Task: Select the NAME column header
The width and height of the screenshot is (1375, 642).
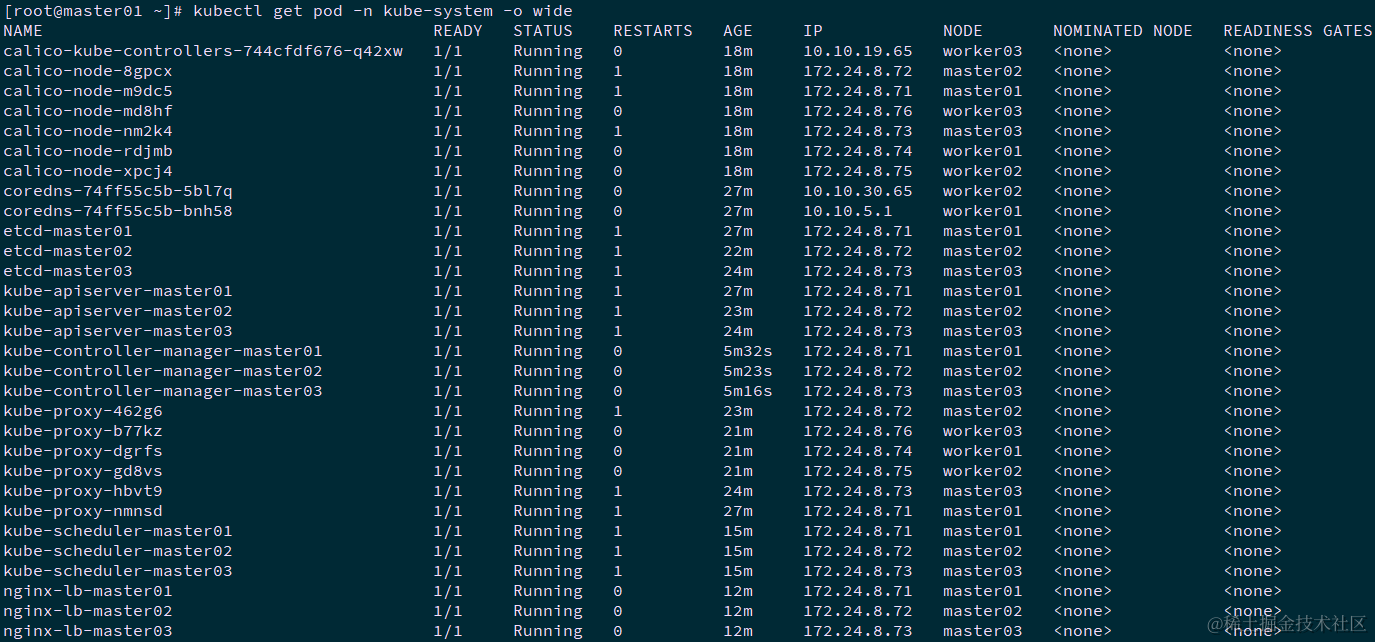Action: coord(23,31)
